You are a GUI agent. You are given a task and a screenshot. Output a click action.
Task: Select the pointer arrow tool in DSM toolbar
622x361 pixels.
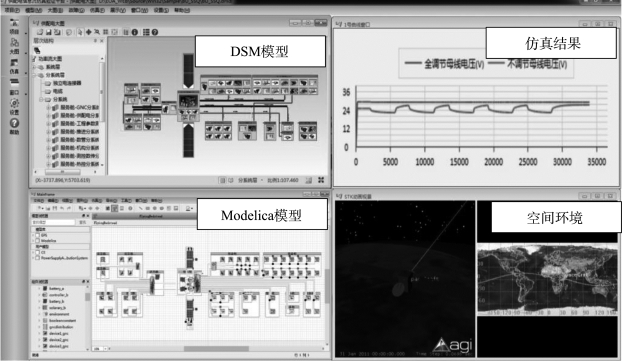(80, 32)
